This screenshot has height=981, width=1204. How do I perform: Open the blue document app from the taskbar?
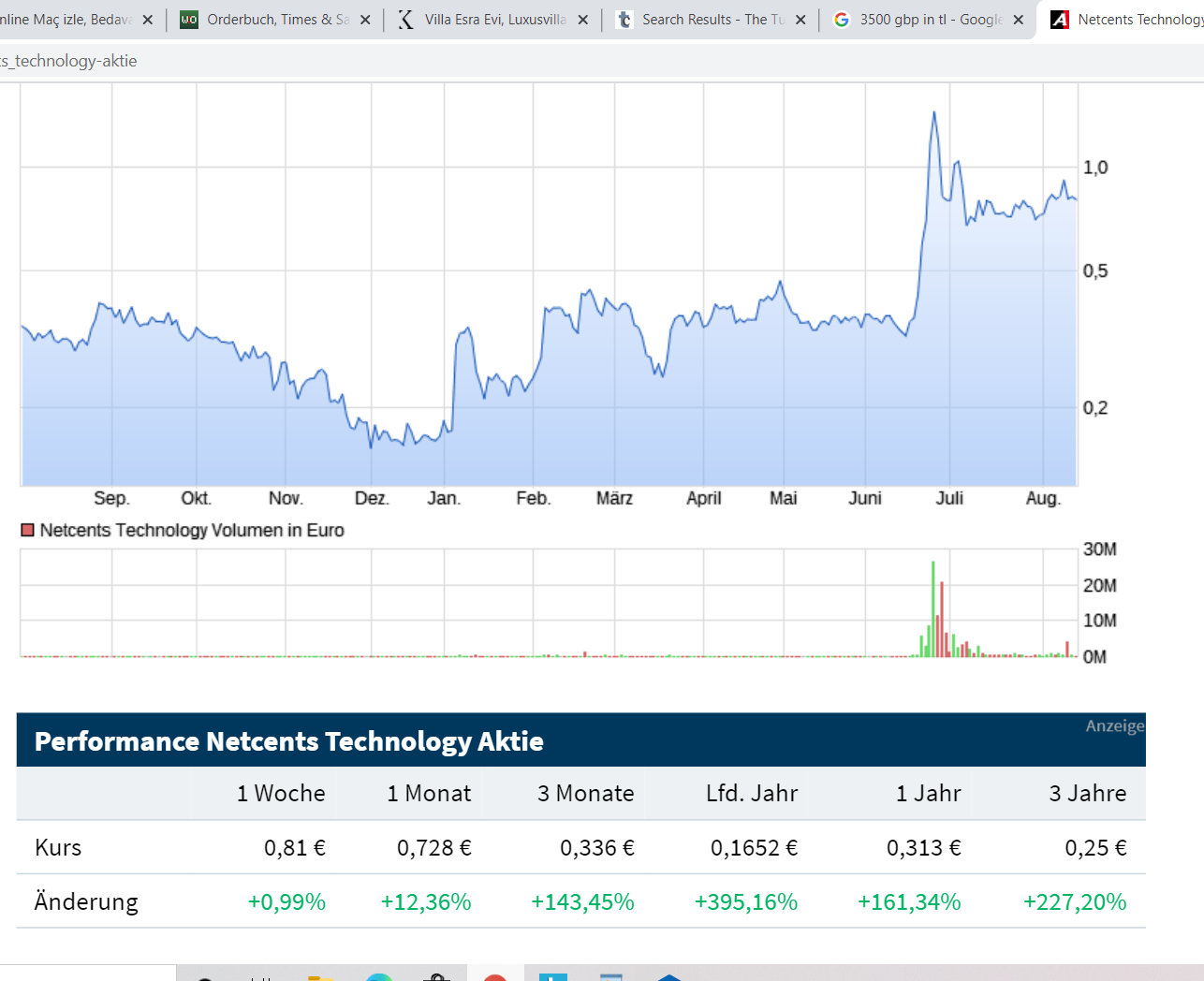(553, 978)
